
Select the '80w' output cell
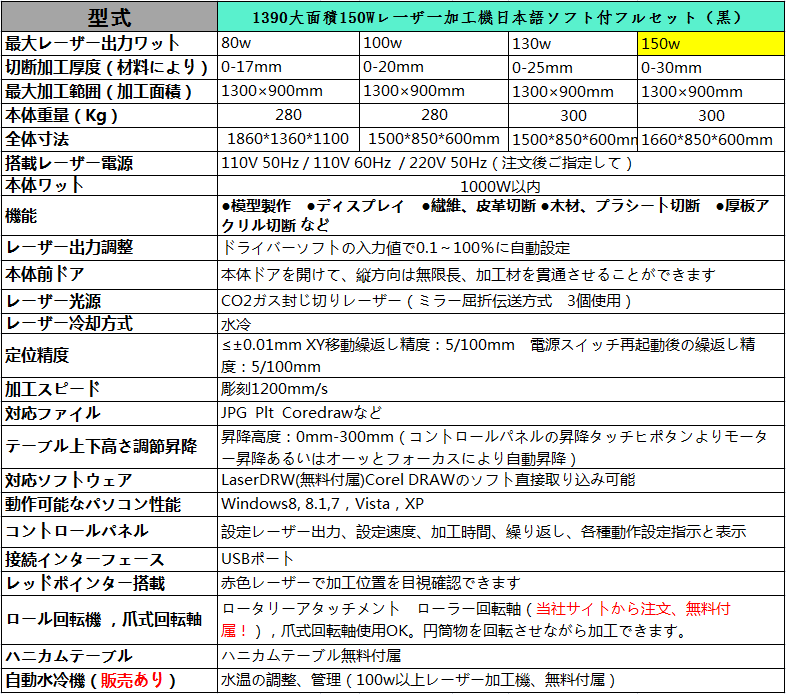[x=288, y=44]
